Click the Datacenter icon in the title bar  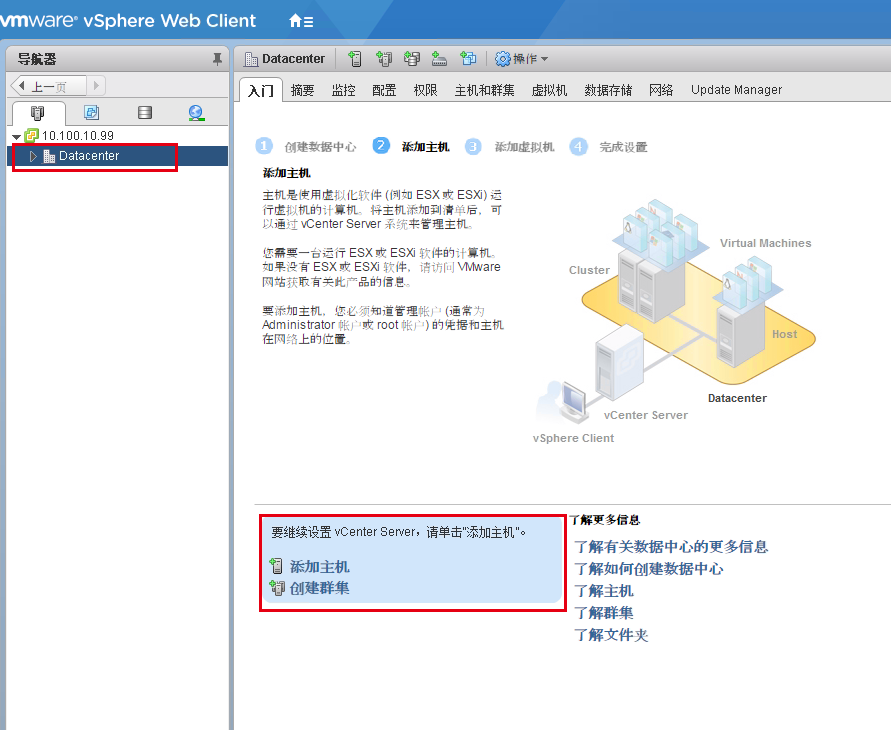point(251,59)
